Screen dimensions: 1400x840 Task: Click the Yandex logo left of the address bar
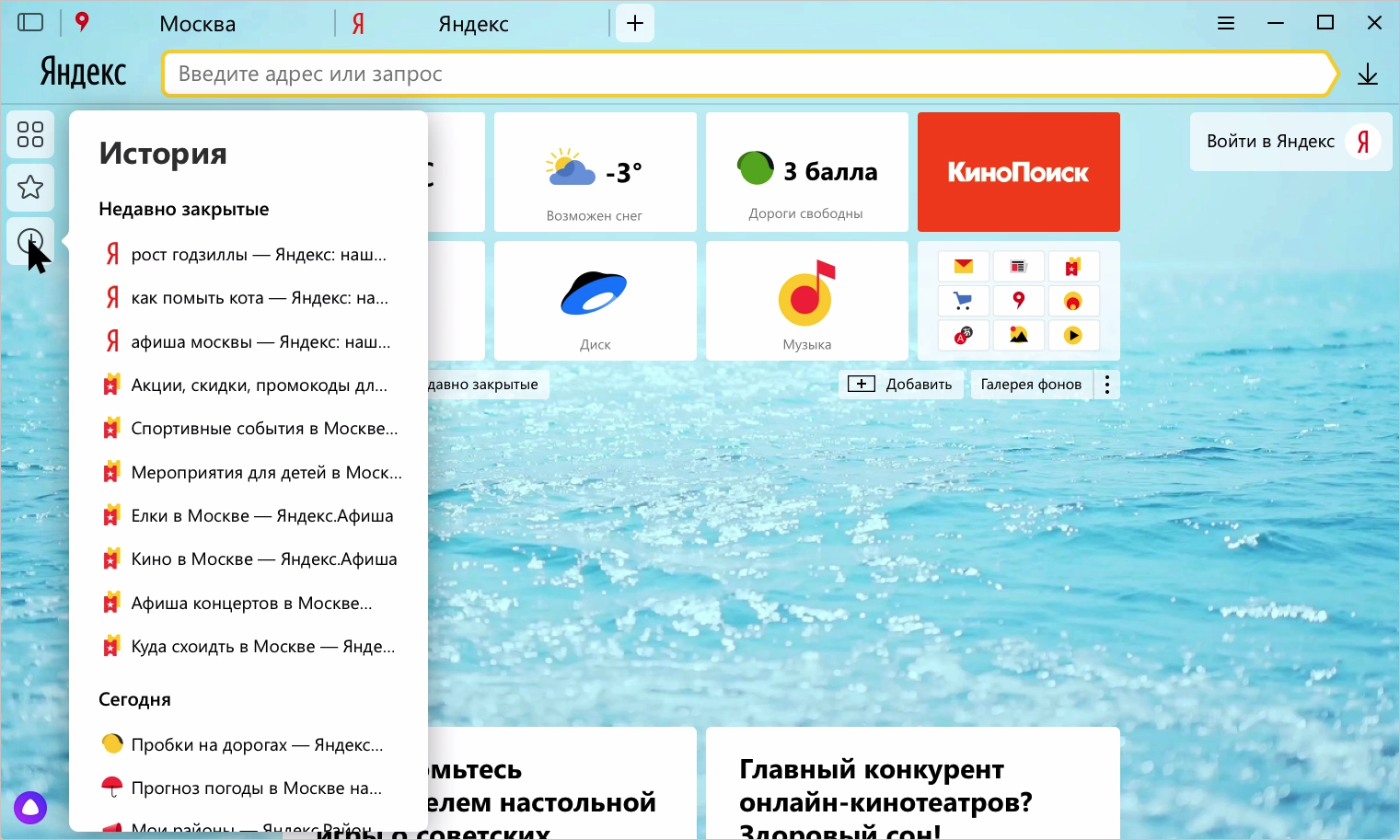(x=83, y=73)
